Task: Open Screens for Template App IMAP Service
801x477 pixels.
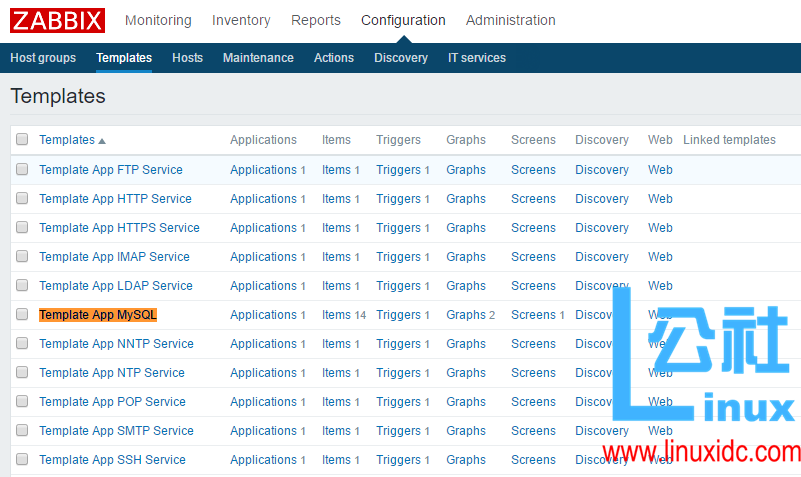Action: [533, 257]
